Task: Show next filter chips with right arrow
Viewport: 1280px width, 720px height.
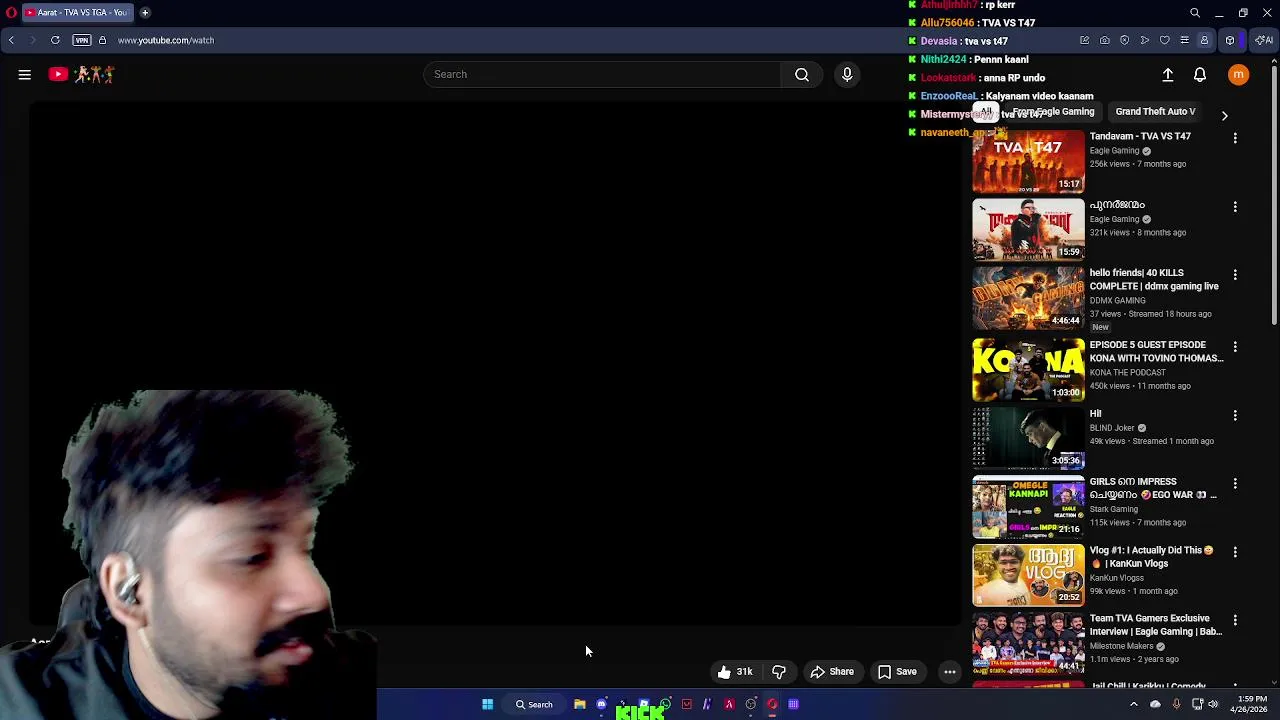Action: 1224,115
